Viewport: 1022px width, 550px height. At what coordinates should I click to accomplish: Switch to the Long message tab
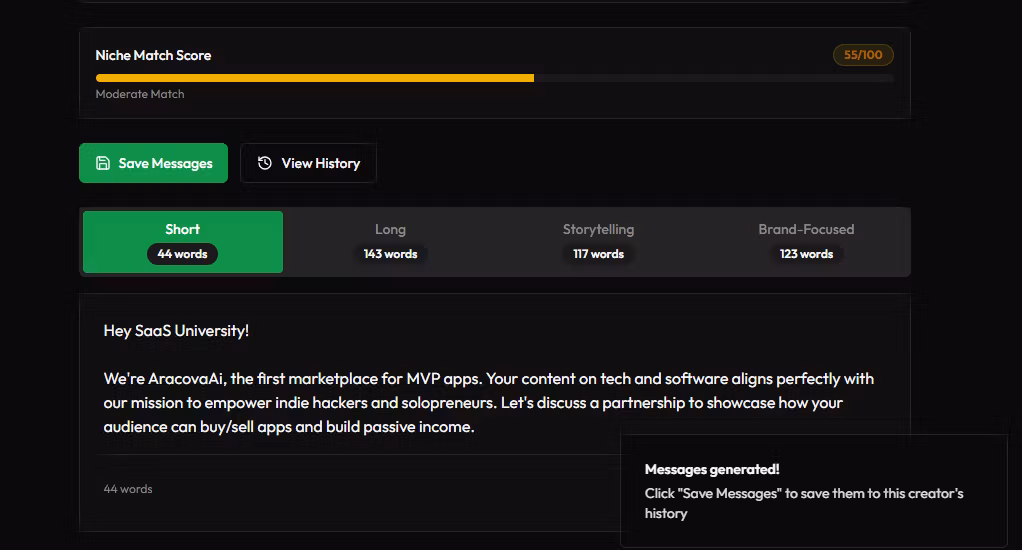pyautogui.click(x=390, y=230)
